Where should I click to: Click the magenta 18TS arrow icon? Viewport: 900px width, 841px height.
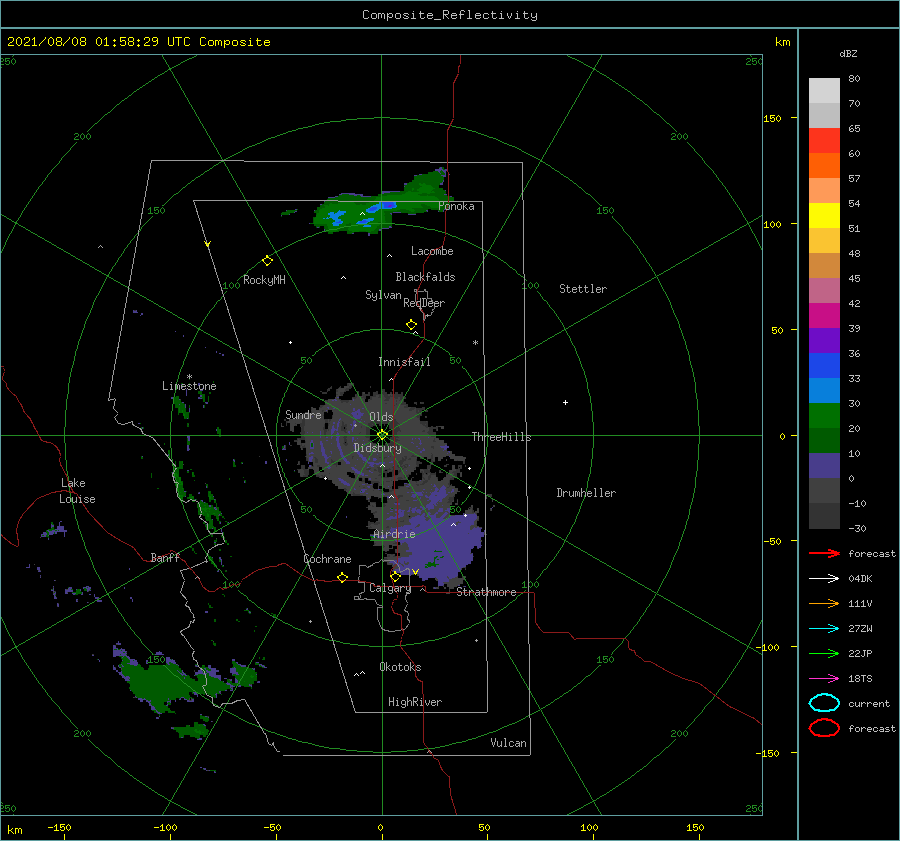tap(824, 679)
